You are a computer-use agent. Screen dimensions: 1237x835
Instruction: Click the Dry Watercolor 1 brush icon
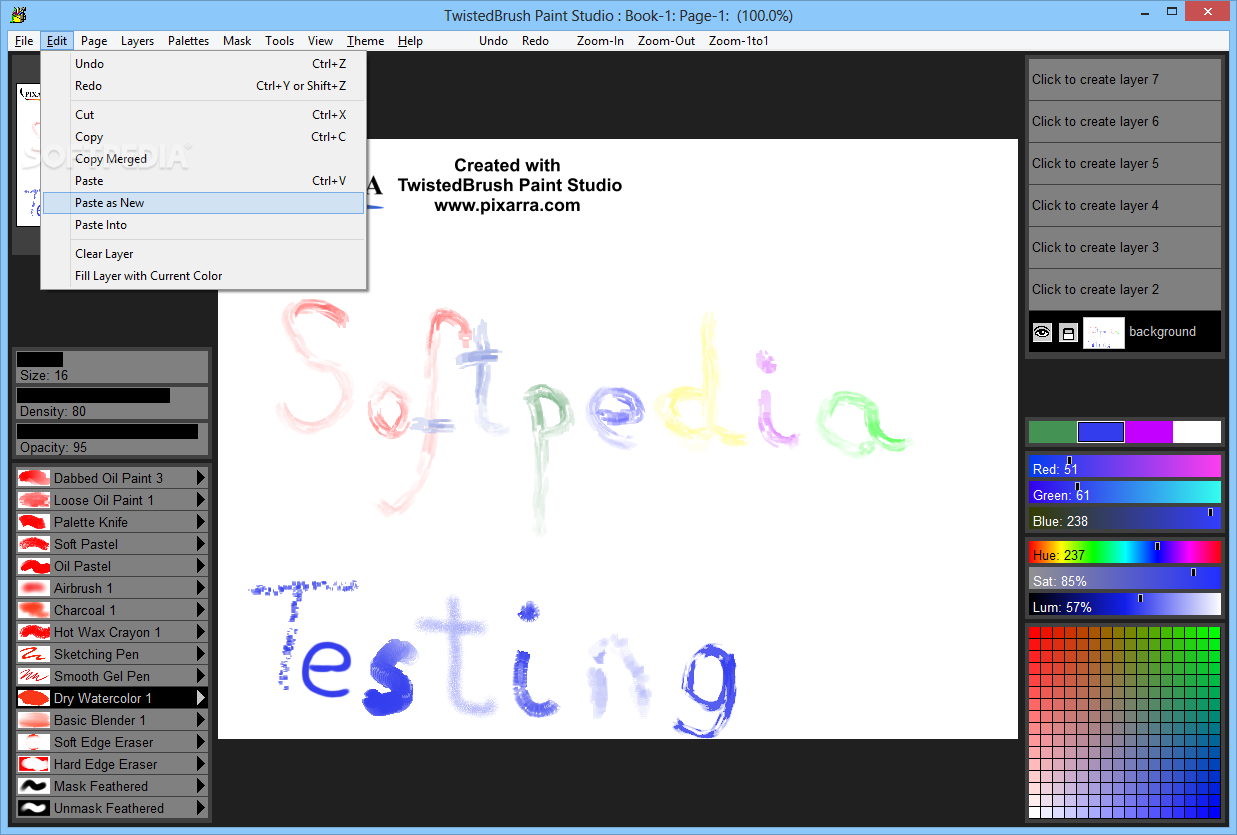34,698
